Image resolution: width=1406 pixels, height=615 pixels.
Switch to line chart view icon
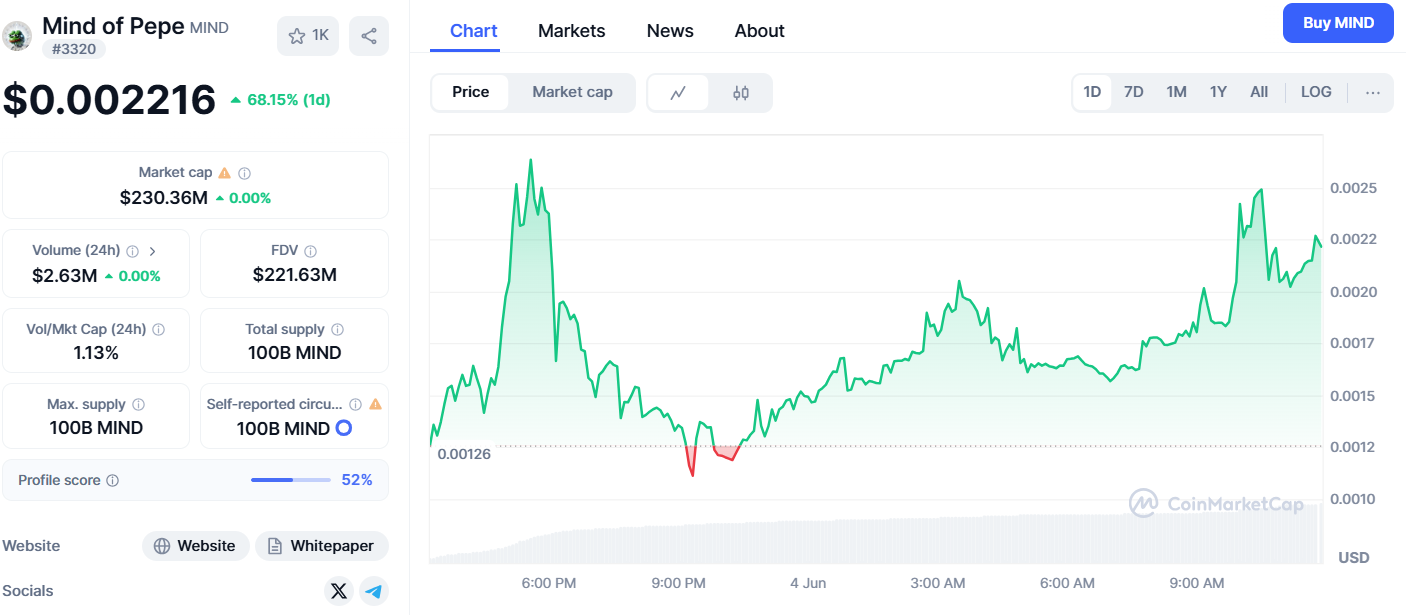click(678, 93)
